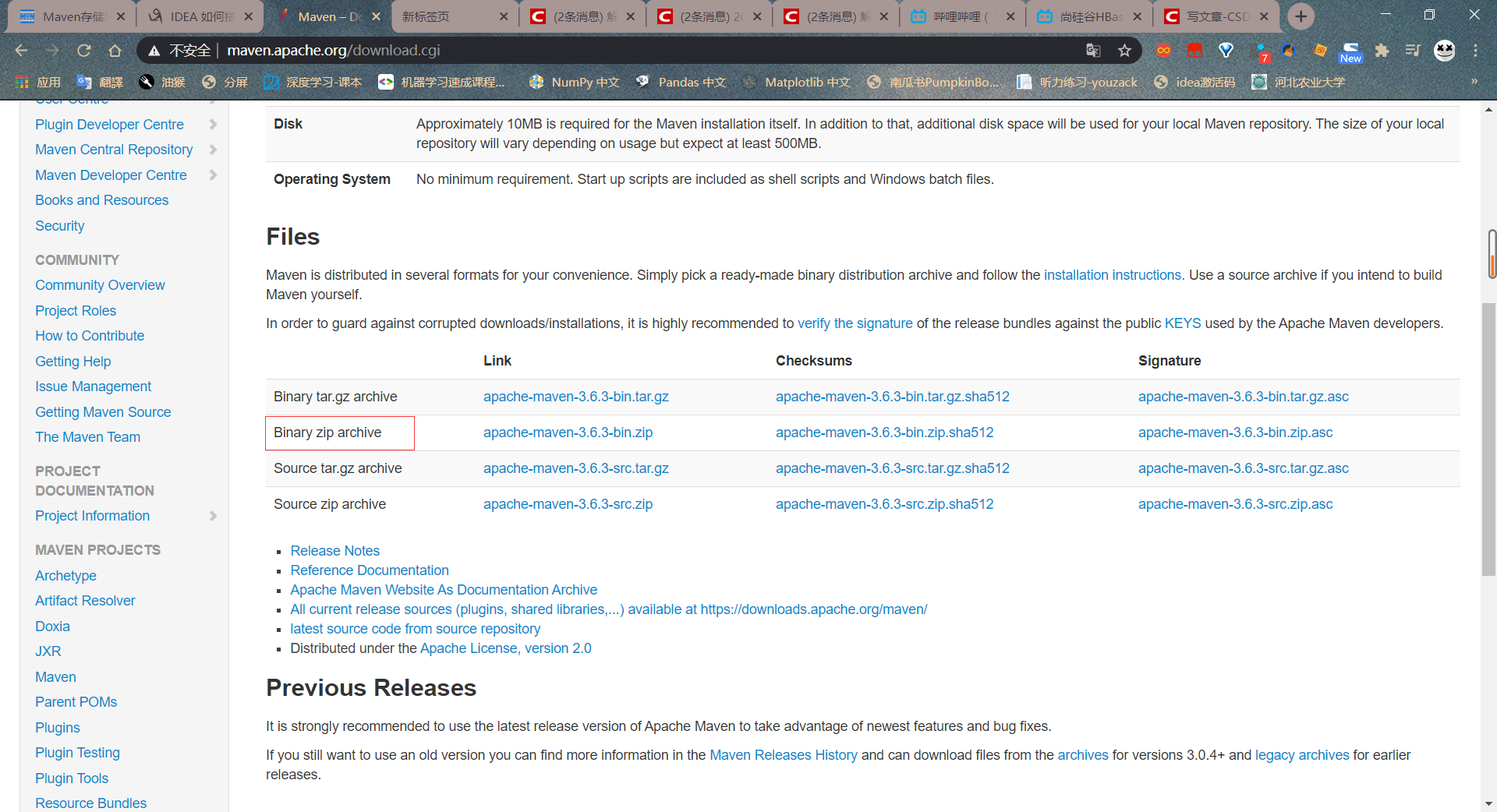This screenshot has height=812, width=1497.
Task: Open the Apps bookmark shortcut
Action: pyautogui.click(x=38, y=82)
